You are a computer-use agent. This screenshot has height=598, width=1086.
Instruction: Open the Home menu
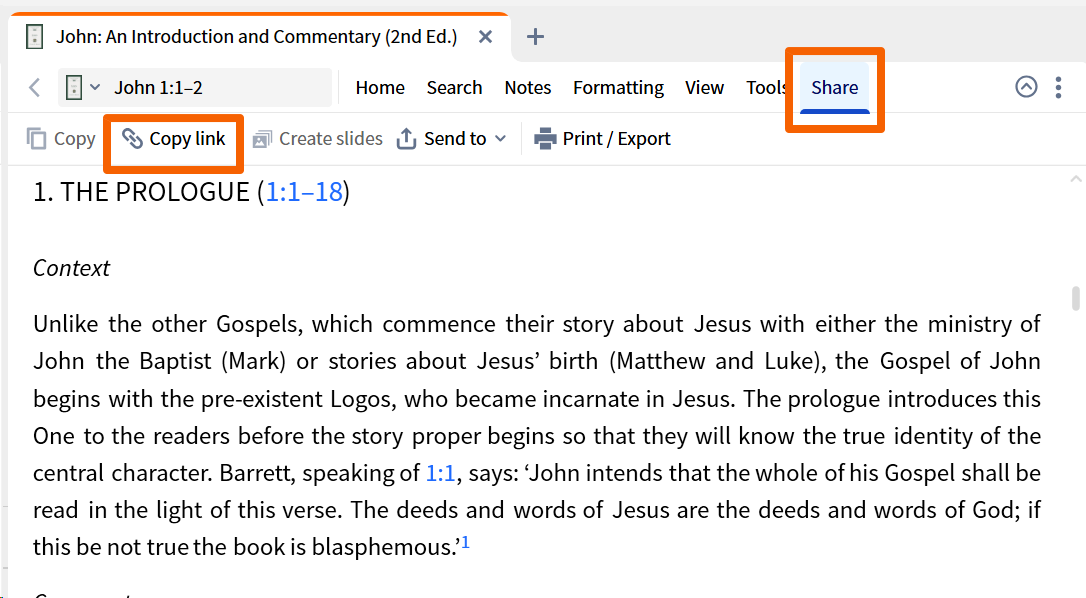point(380,88)
